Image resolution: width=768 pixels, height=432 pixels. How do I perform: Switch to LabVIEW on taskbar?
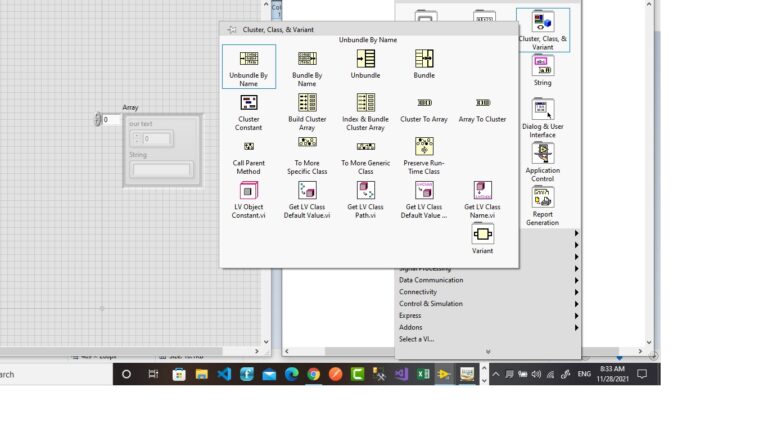[444, 374]
